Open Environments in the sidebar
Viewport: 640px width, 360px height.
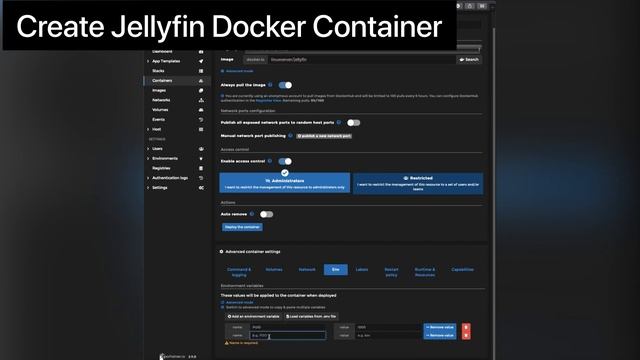[x=165, y=158]
